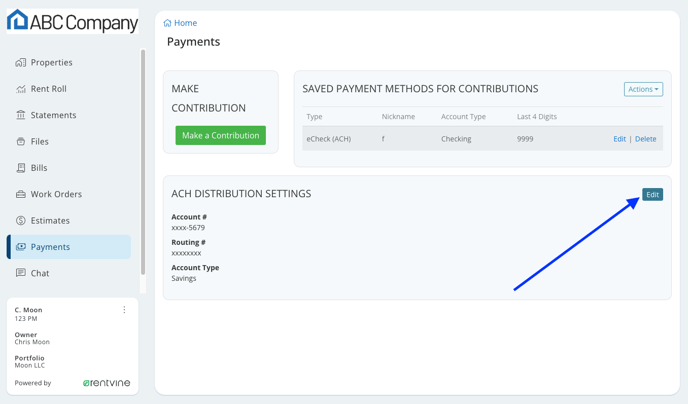Edit the ACH Distribution Settings
This screenshot has width=688, height=404.
click(652, 195)
